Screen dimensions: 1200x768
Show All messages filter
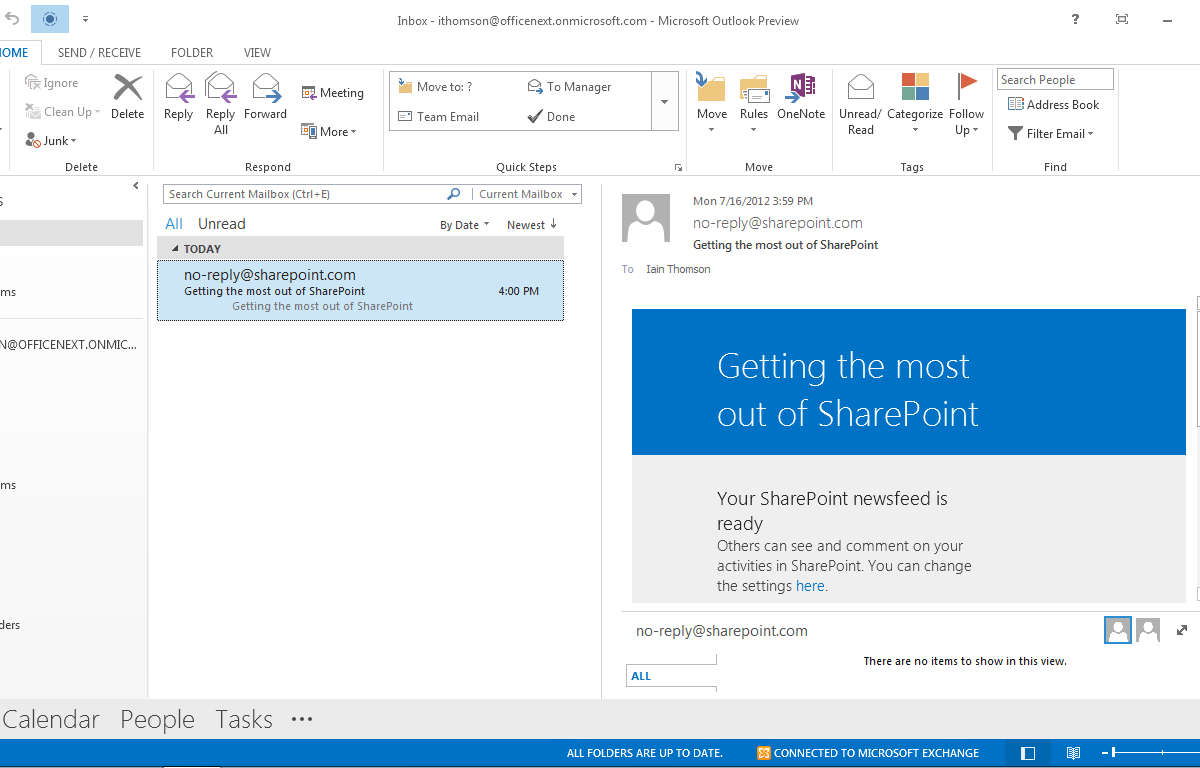click(x=174, y=224)
